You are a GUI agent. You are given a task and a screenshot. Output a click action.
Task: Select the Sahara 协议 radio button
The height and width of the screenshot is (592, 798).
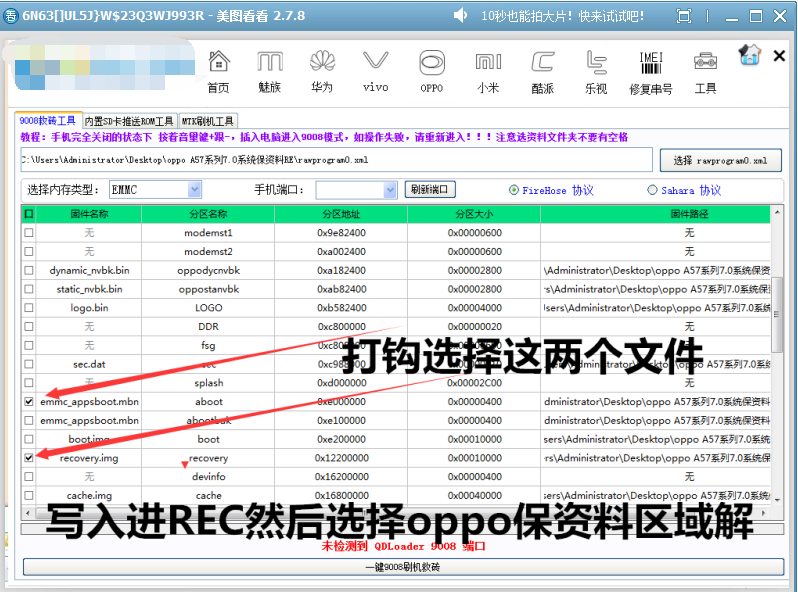pos(652,190)
